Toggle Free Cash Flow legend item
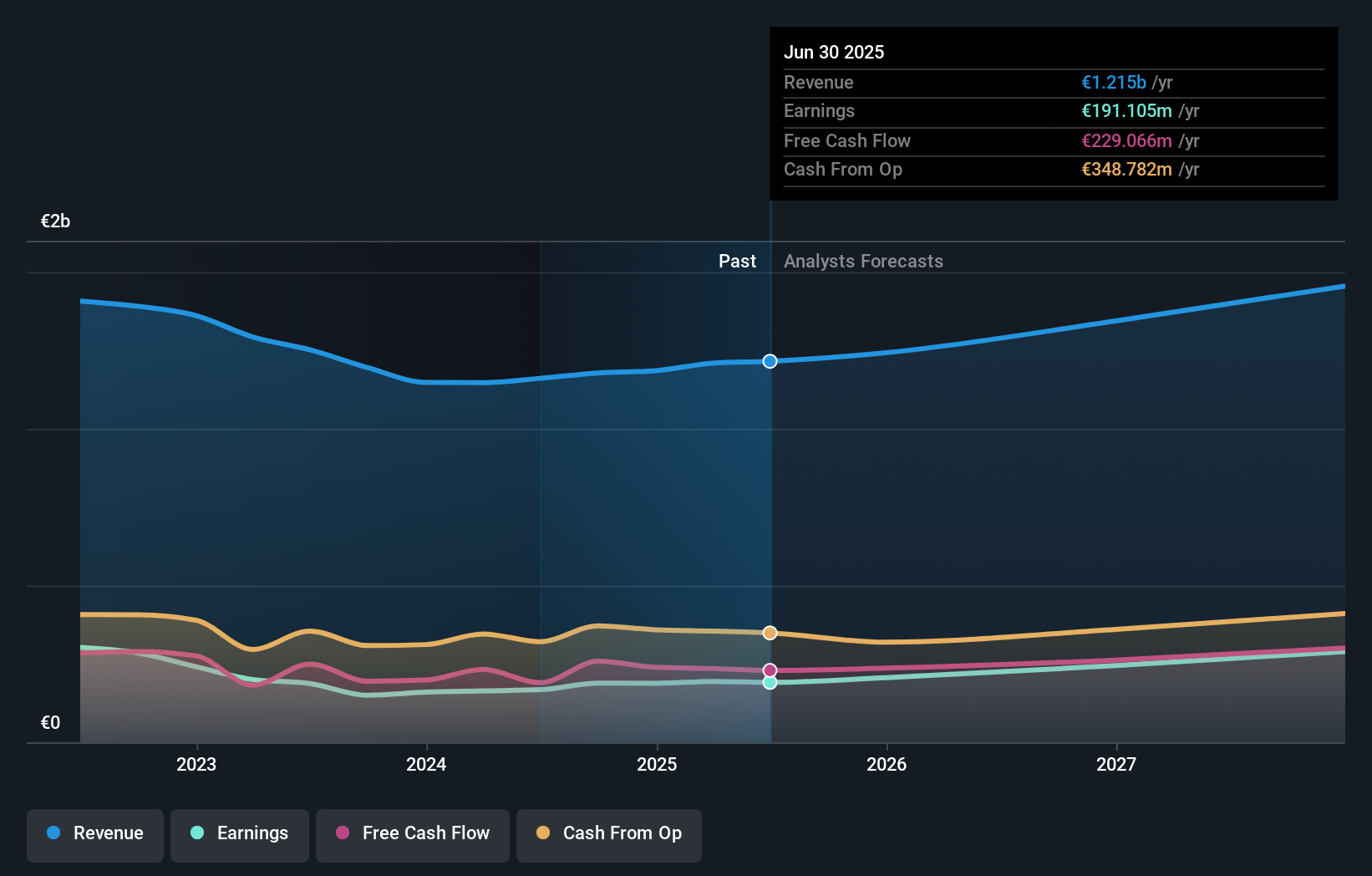Viewport: 1372px width, 876px height. (x=413, y=835)
